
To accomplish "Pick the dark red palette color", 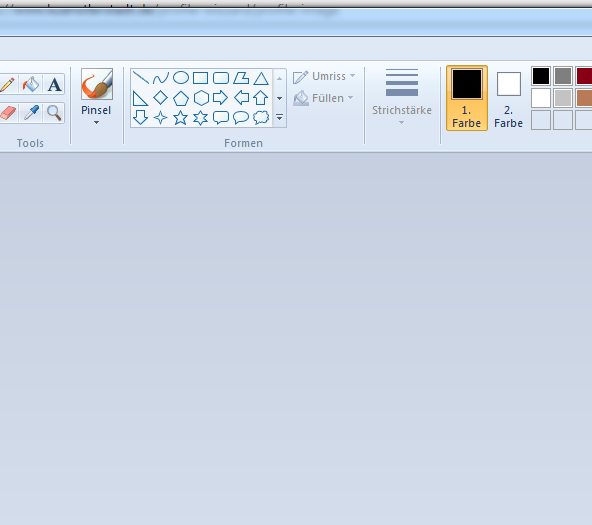I will pyautogui.click(x=584, y=76).
